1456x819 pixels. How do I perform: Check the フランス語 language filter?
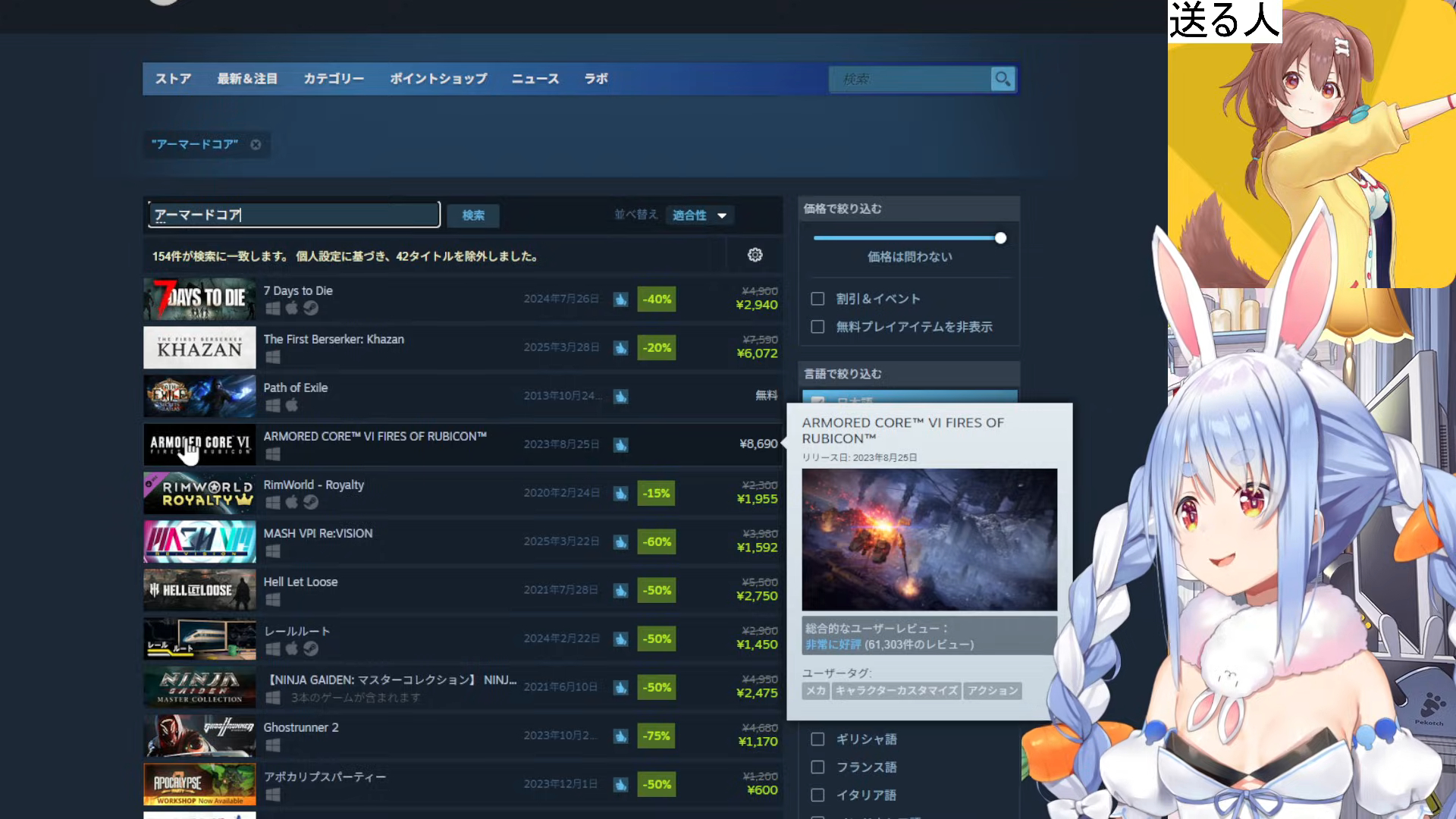[817, 767]
